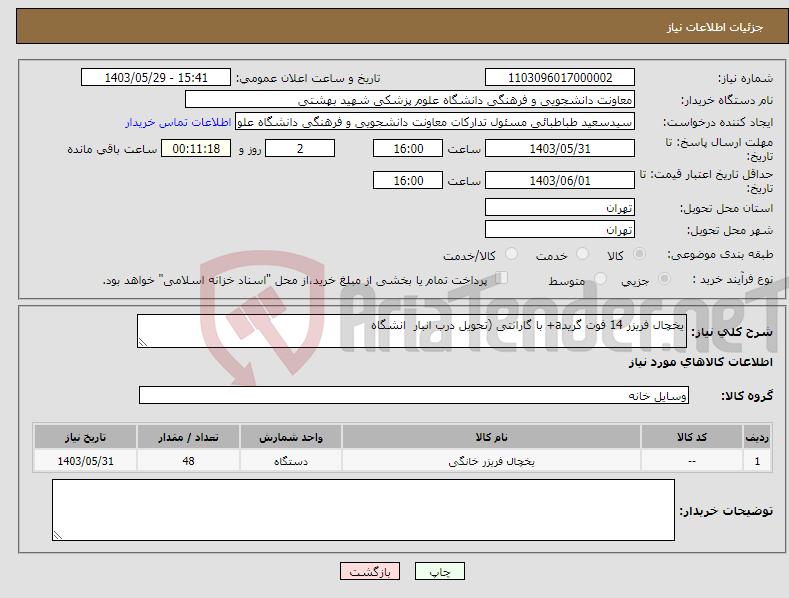
Task: Click the نام کالا column header
Action: coord(491,437)
